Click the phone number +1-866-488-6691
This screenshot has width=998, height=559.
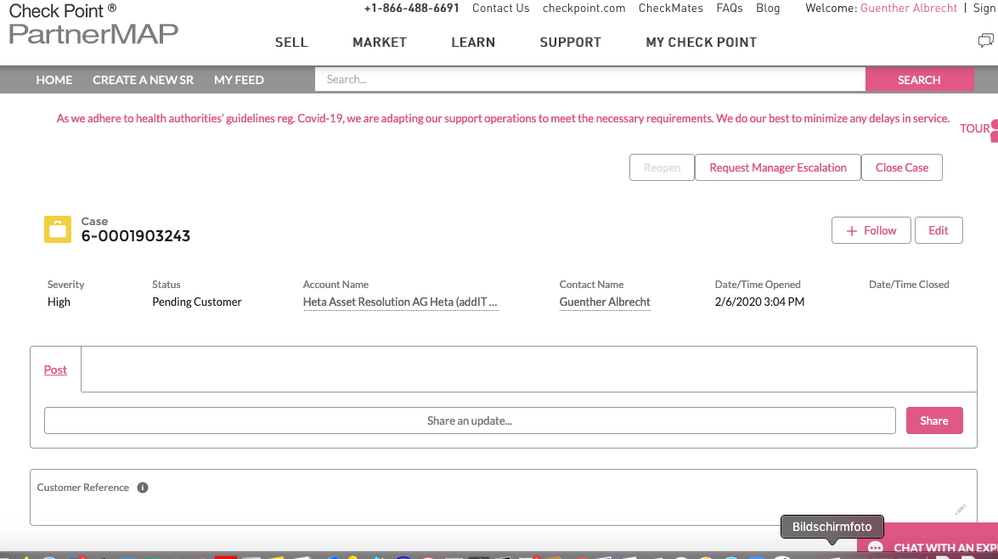pyautogui.click(x=411, y=8)
